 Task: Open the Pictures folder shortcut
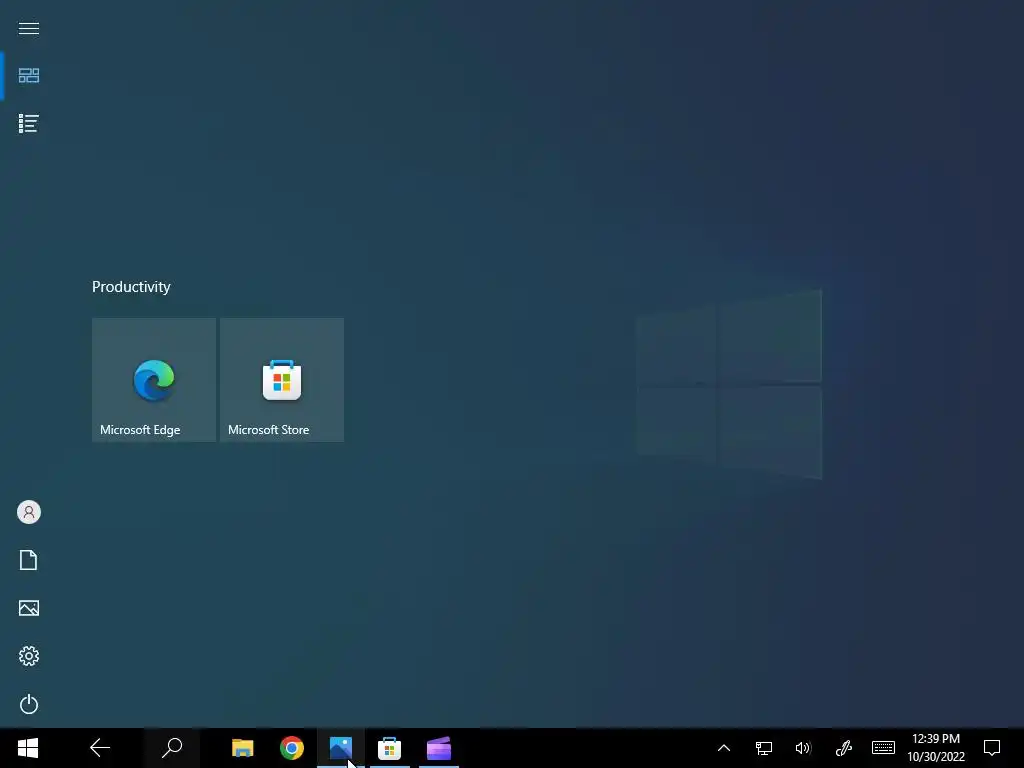[x=29, y=608]
